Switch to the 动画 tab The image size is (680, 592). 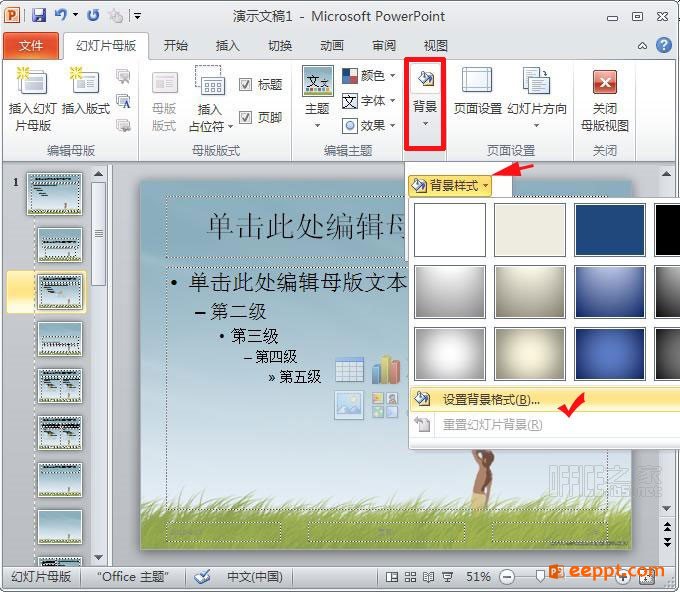pyautogui.click(x=332, y=46)
